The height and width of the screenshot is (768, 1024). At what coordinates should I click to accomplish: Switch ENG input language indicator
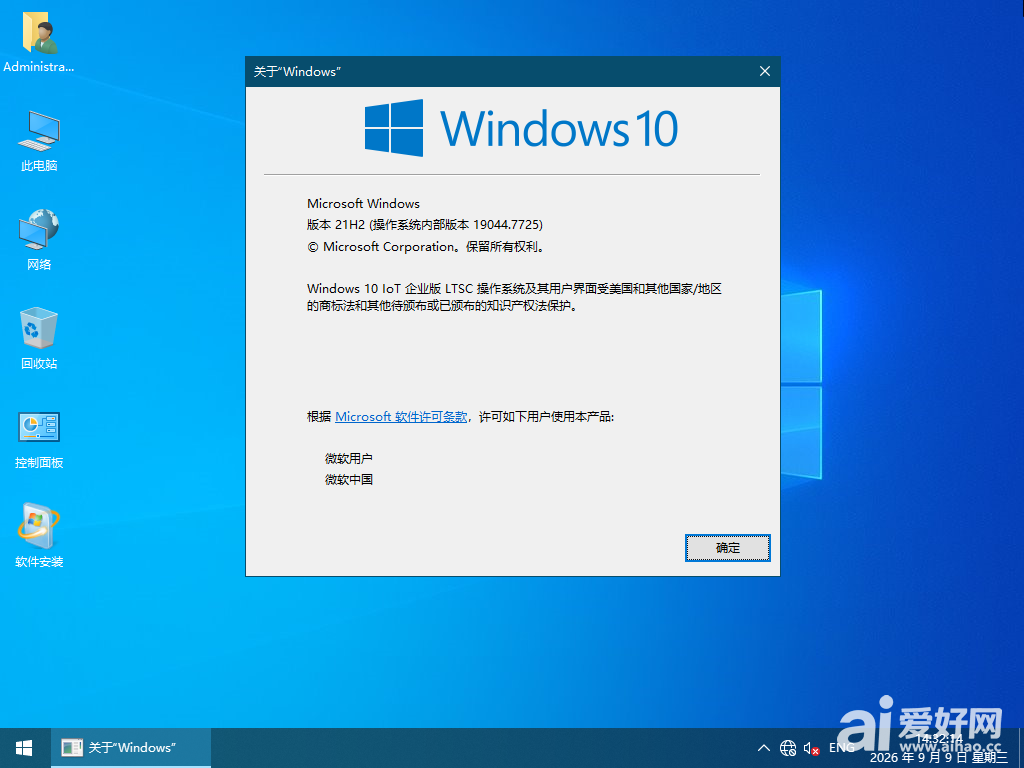pyautogui.click(x=842, y=748)
